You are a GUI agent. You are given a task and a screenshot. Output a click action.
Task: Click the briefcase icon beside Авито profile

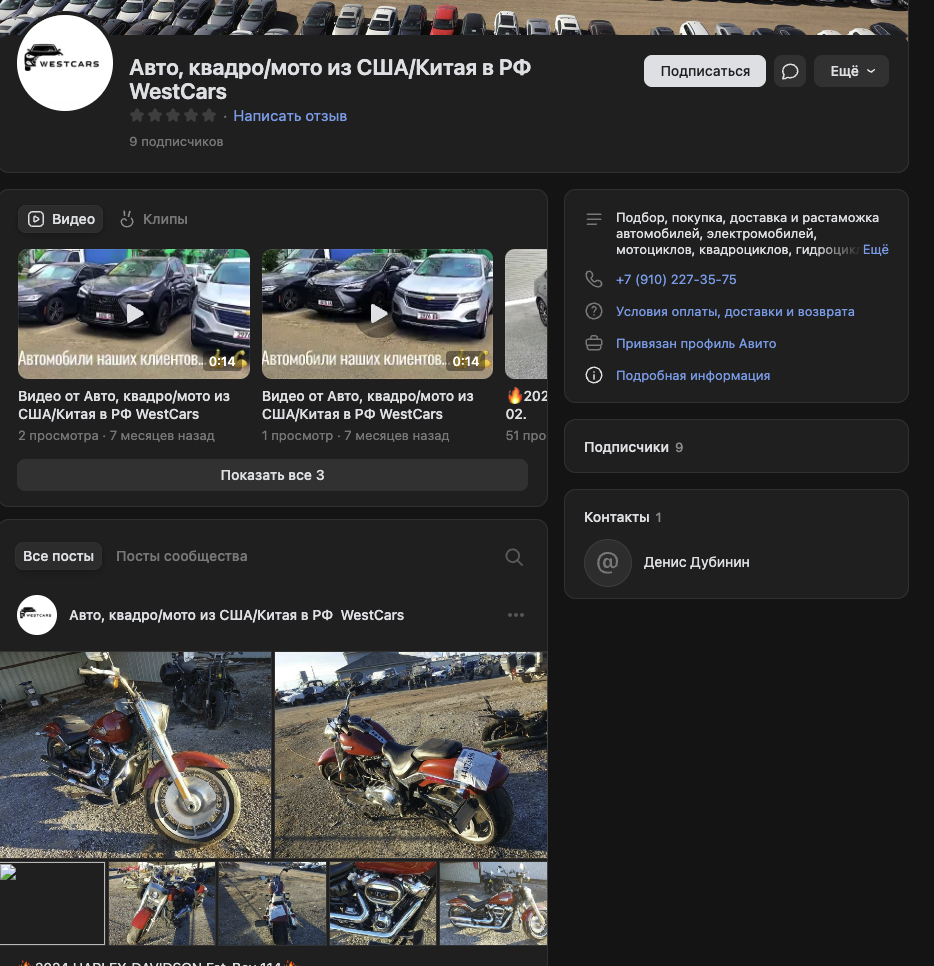(x=594, y=344)
